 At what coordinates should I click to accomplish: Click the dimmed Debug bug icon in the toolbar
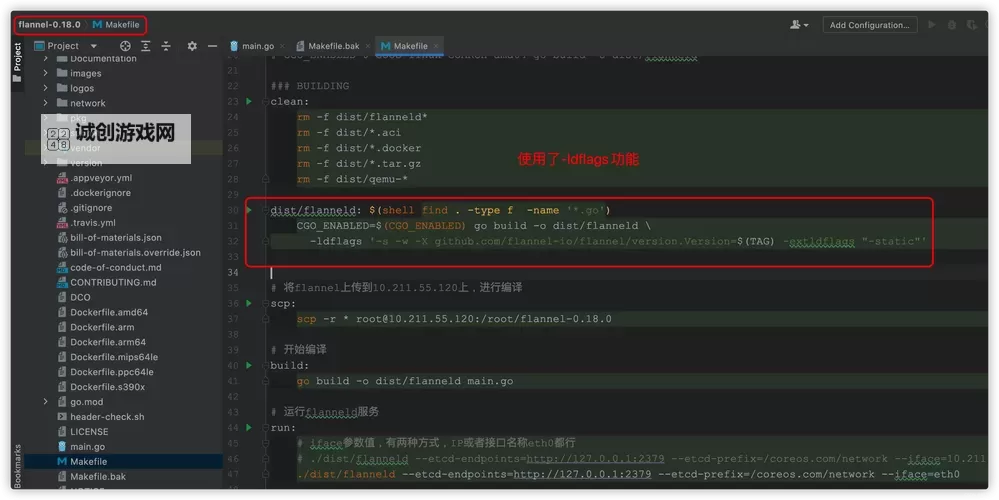(x=952, y=25)
